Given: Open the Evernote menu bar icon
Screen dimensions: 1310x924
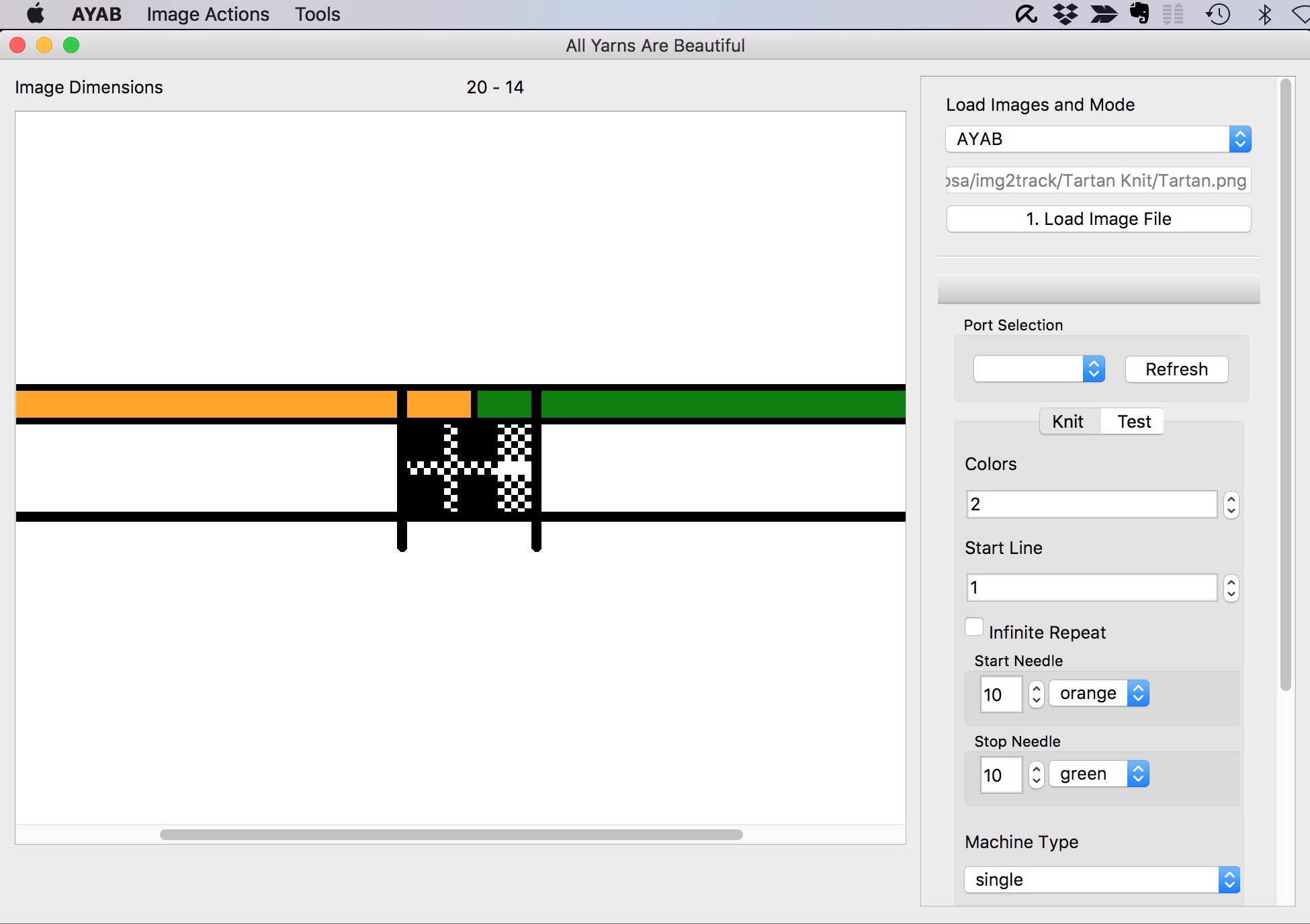Looking at the screenshot, I should pyautogui.click(x=1139, y=13).
